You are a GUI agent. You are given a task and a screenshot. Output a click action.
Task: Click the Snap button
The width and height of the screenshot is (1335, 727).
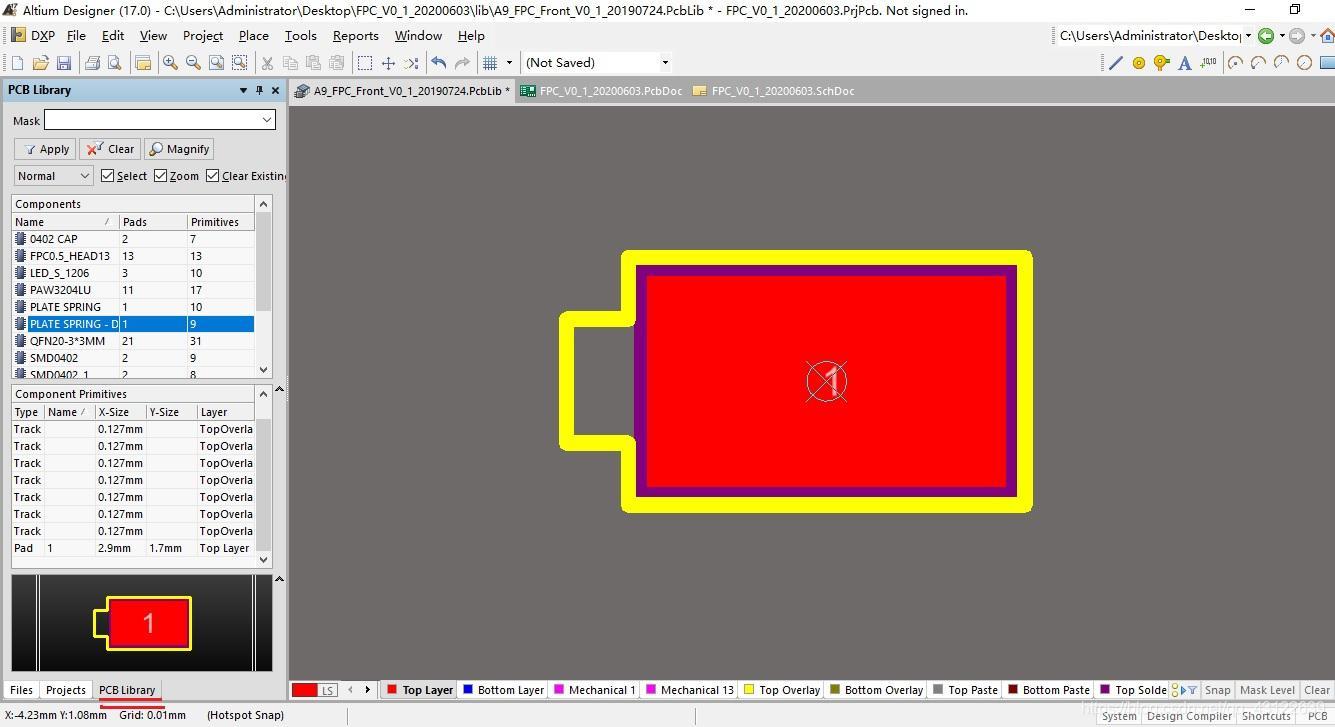1217,690
